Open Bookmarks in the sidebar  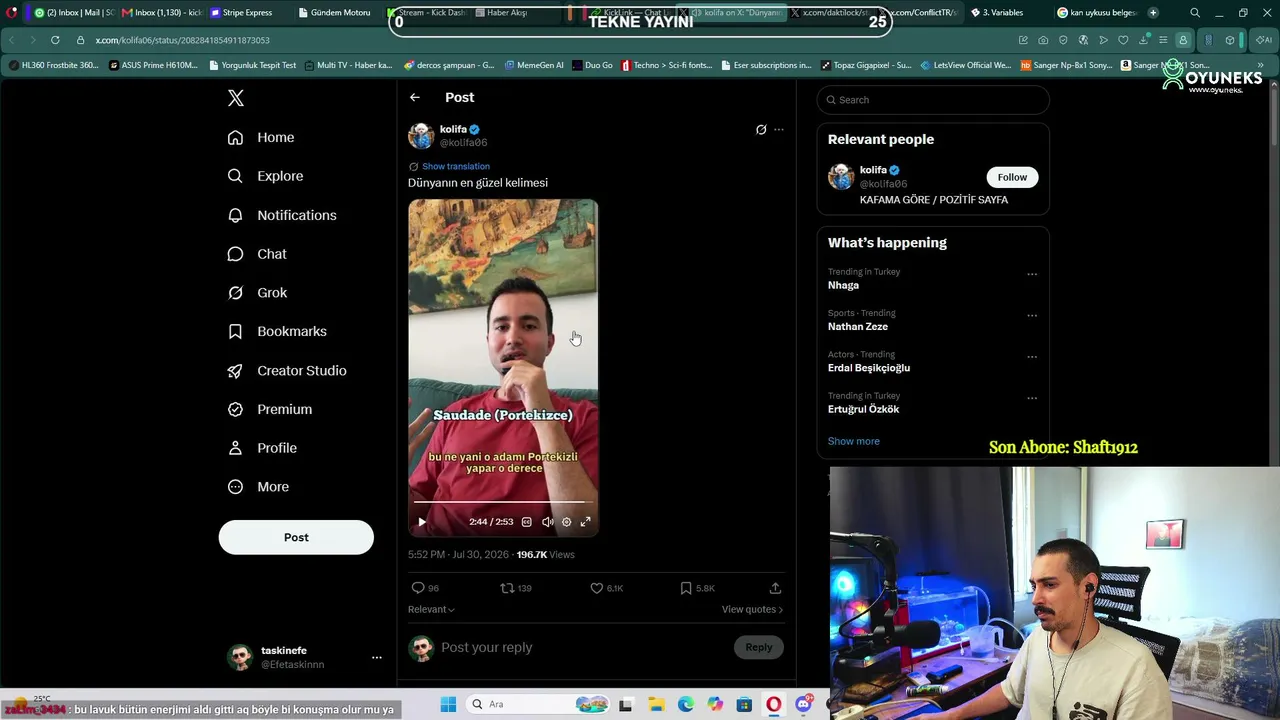(x=277, y=331)
